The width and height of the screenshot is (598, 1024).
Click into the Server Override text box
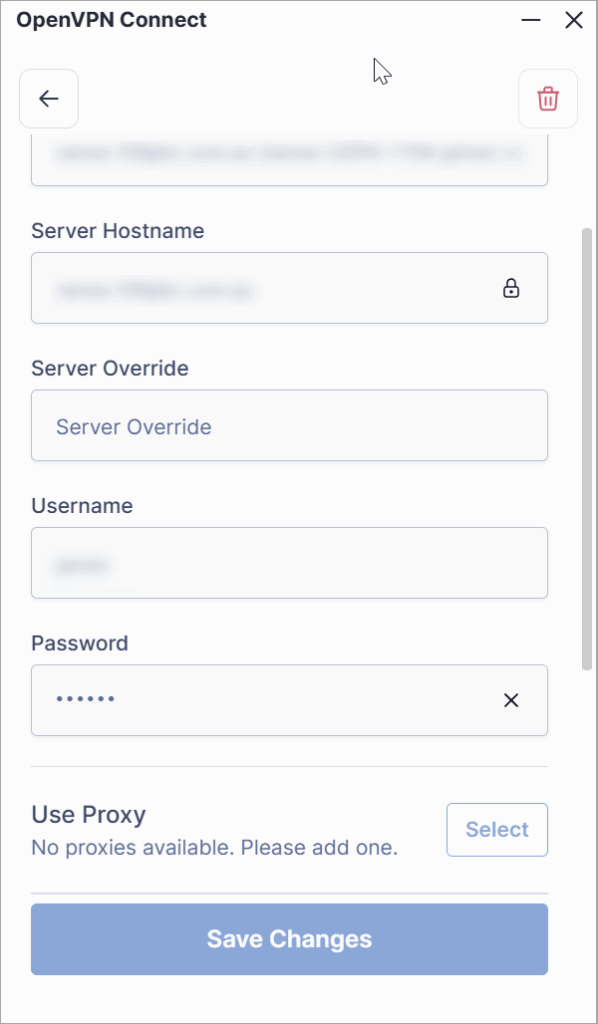[289, 425]
